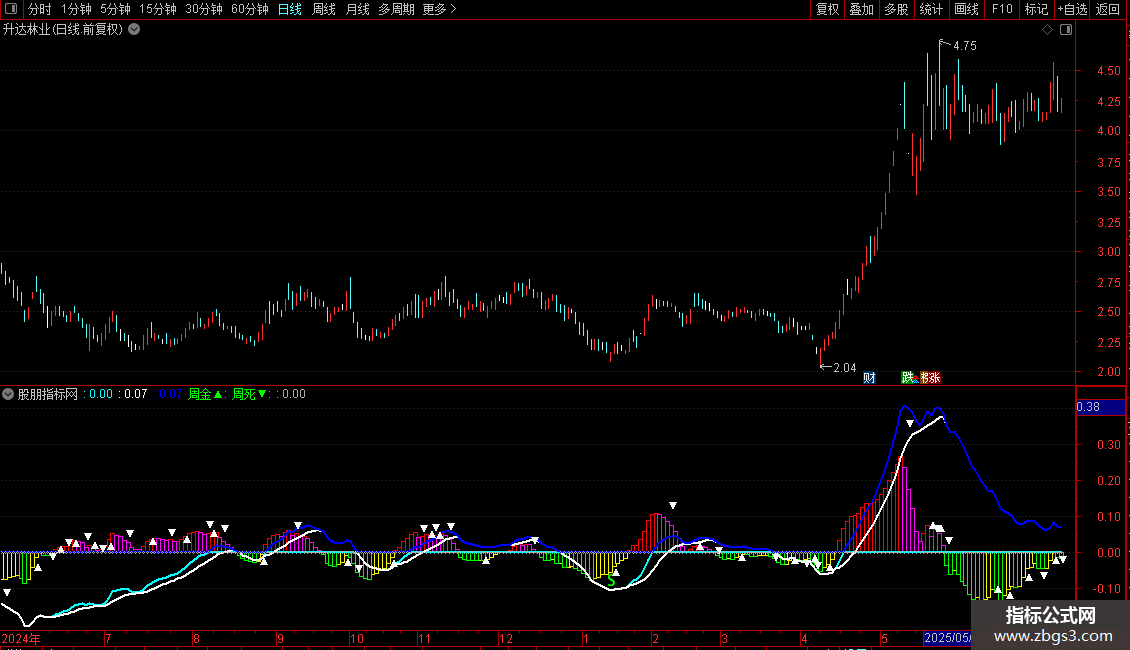This screenshot has height=650, width=1130.
Task: Click the 统计 statistics button
Action: (x=930, y=9)
